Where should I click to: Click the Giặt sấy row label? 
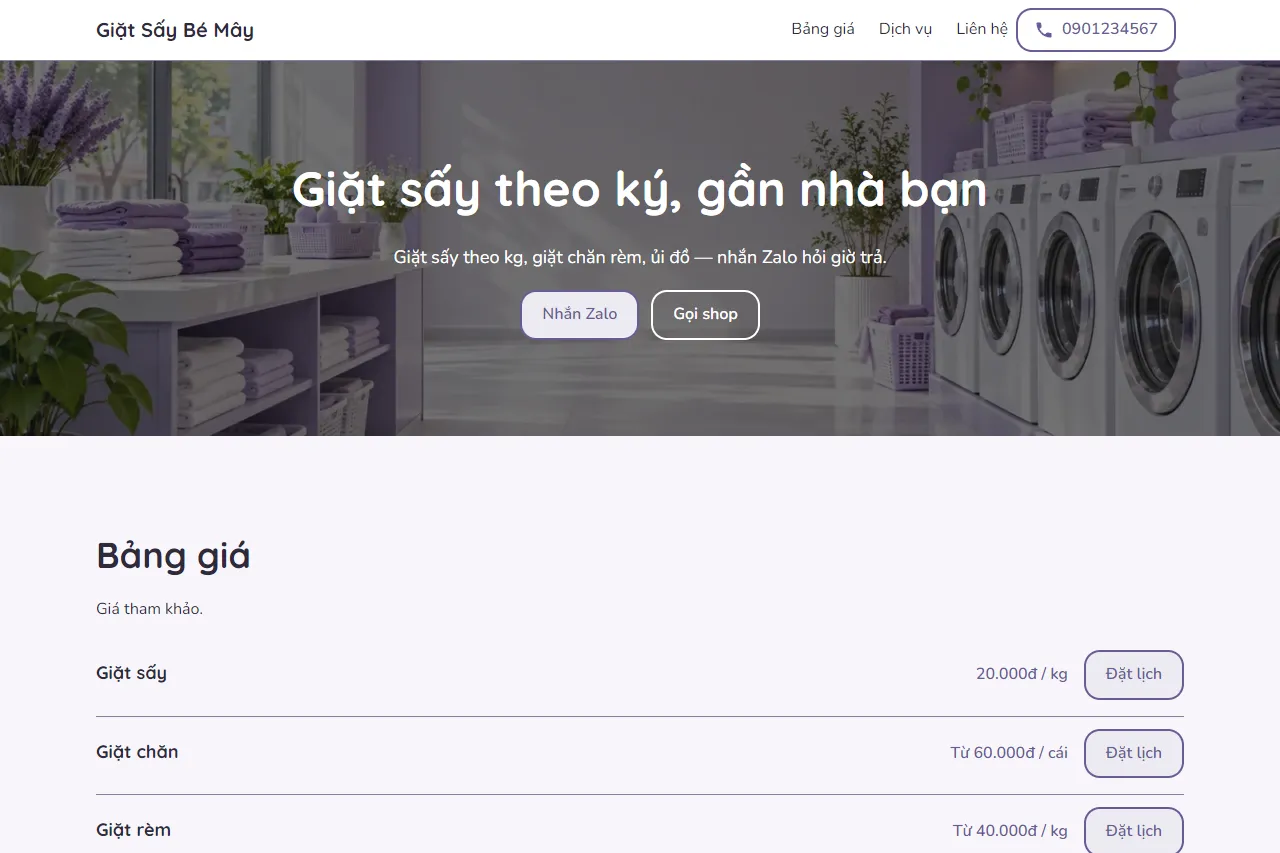click(131, 674)
